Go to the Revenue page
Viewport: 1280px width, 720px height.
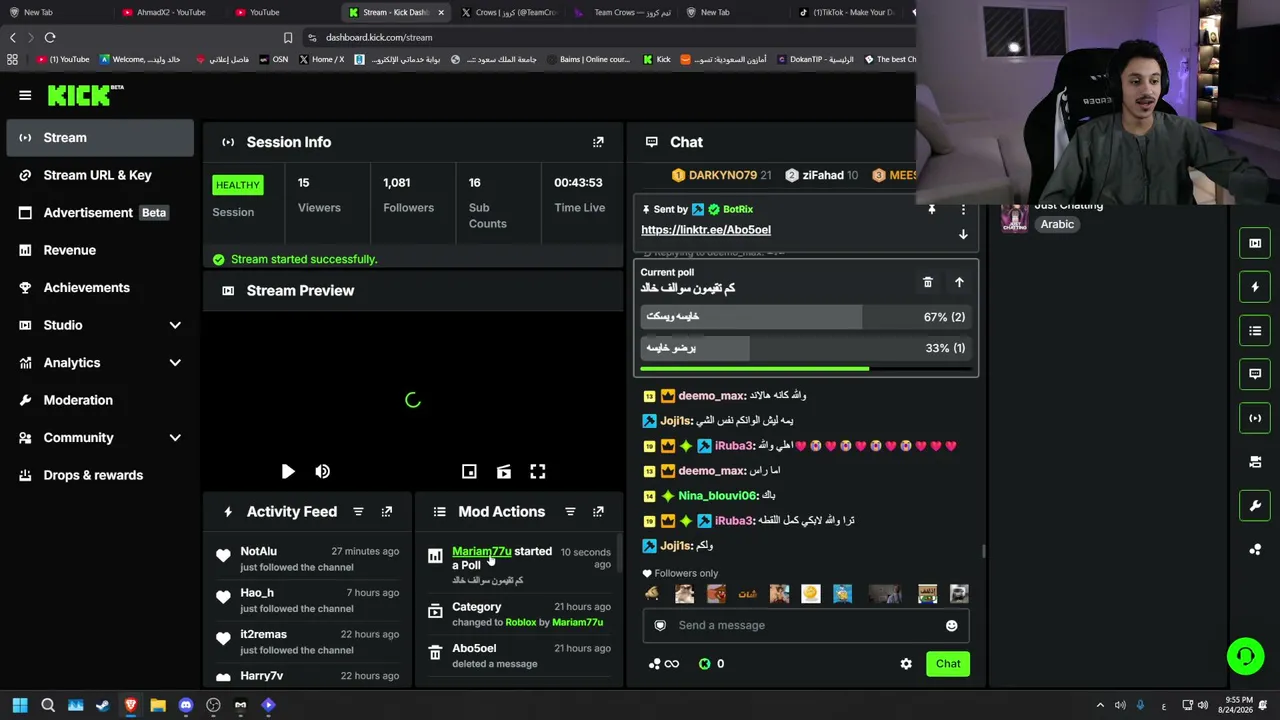point(100,250)
